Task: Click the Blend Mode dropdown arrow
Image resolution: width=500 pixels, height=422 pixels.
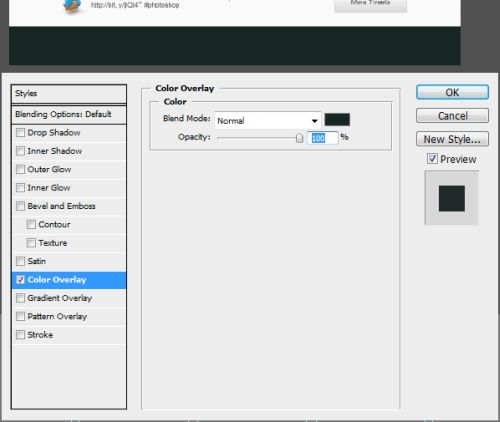Action: (x=314, y=121)
